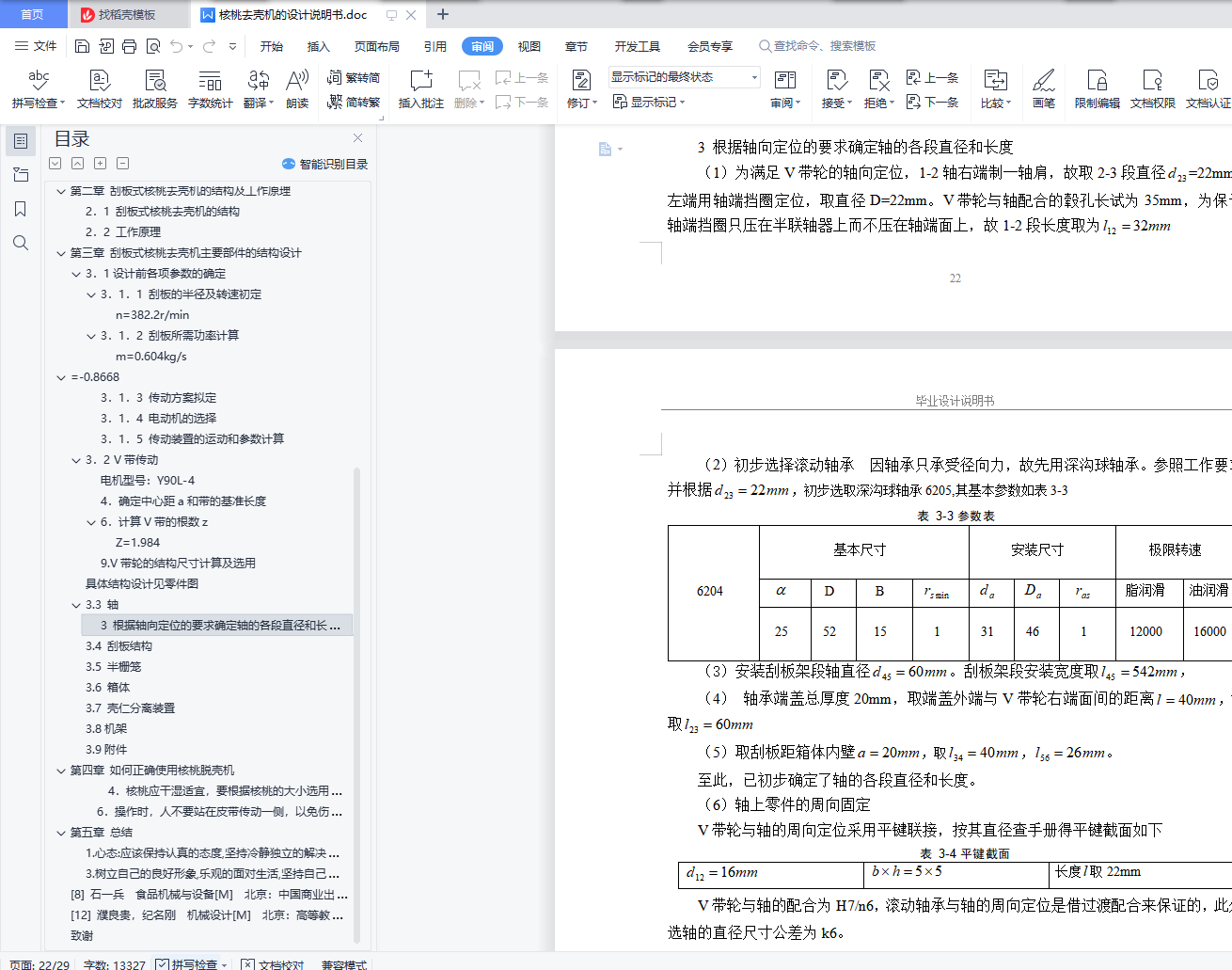Collapse the 3.3 轴 node
Image resolution: width=1232 pixels, height=970 pixels.
tap(76, 605)
